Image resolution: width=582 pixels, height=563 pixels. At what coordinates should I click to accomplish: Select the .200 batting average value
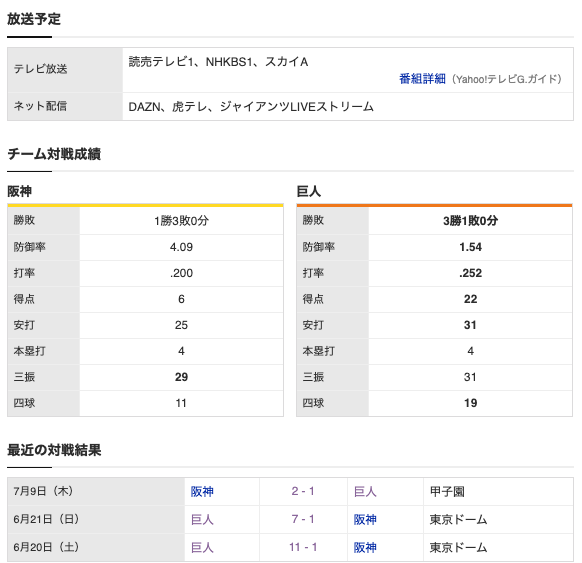pos(182,273)
